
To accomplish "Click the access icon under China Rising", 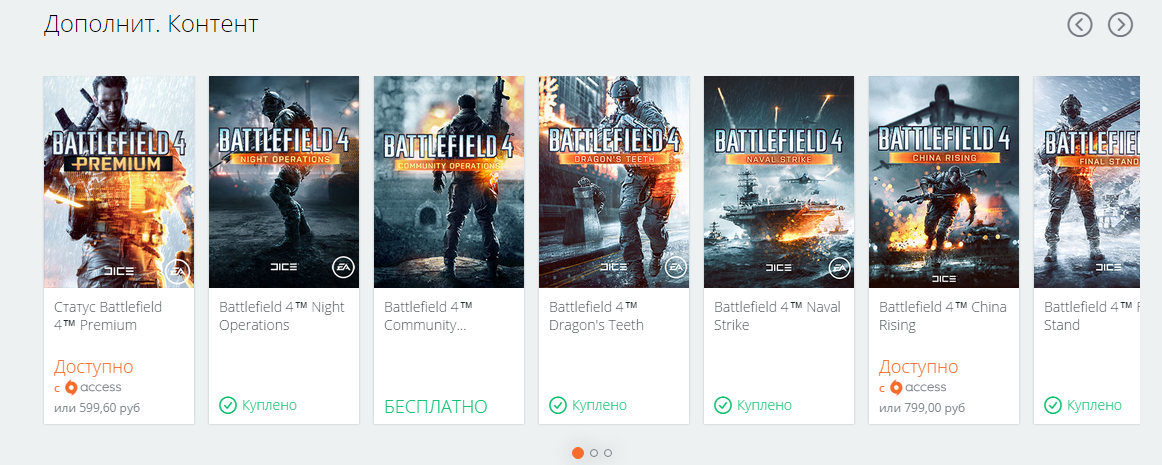I will 897,387.
